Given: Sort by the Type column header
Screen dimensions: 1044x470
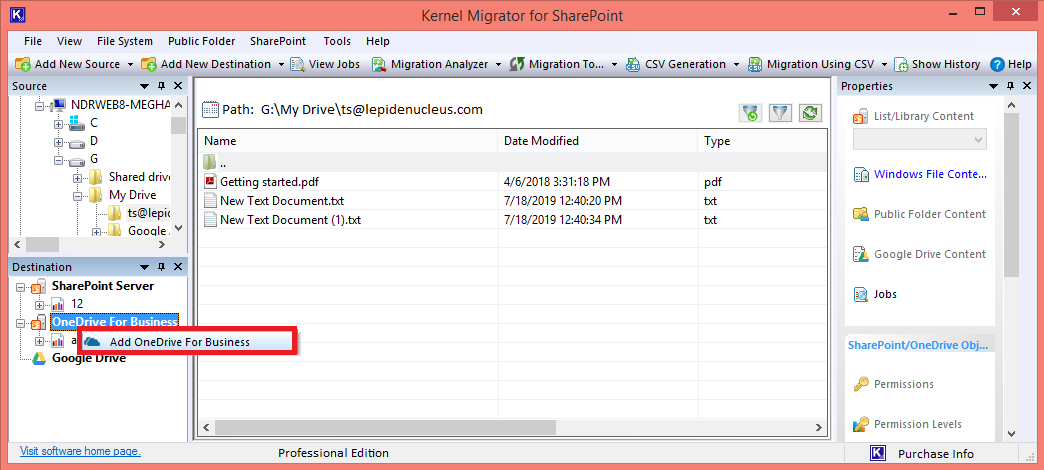Looking at the screenshot, I should 762,141.
